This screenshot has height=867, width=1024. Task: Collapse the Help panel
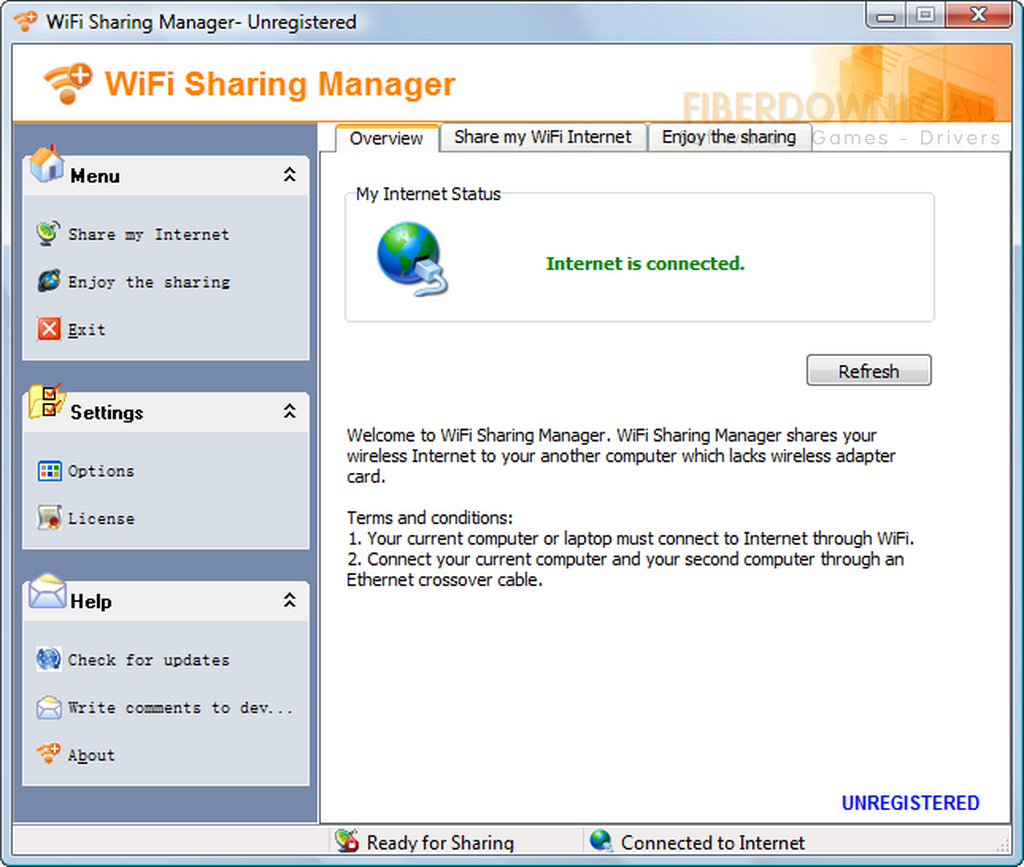click(289, 600)
